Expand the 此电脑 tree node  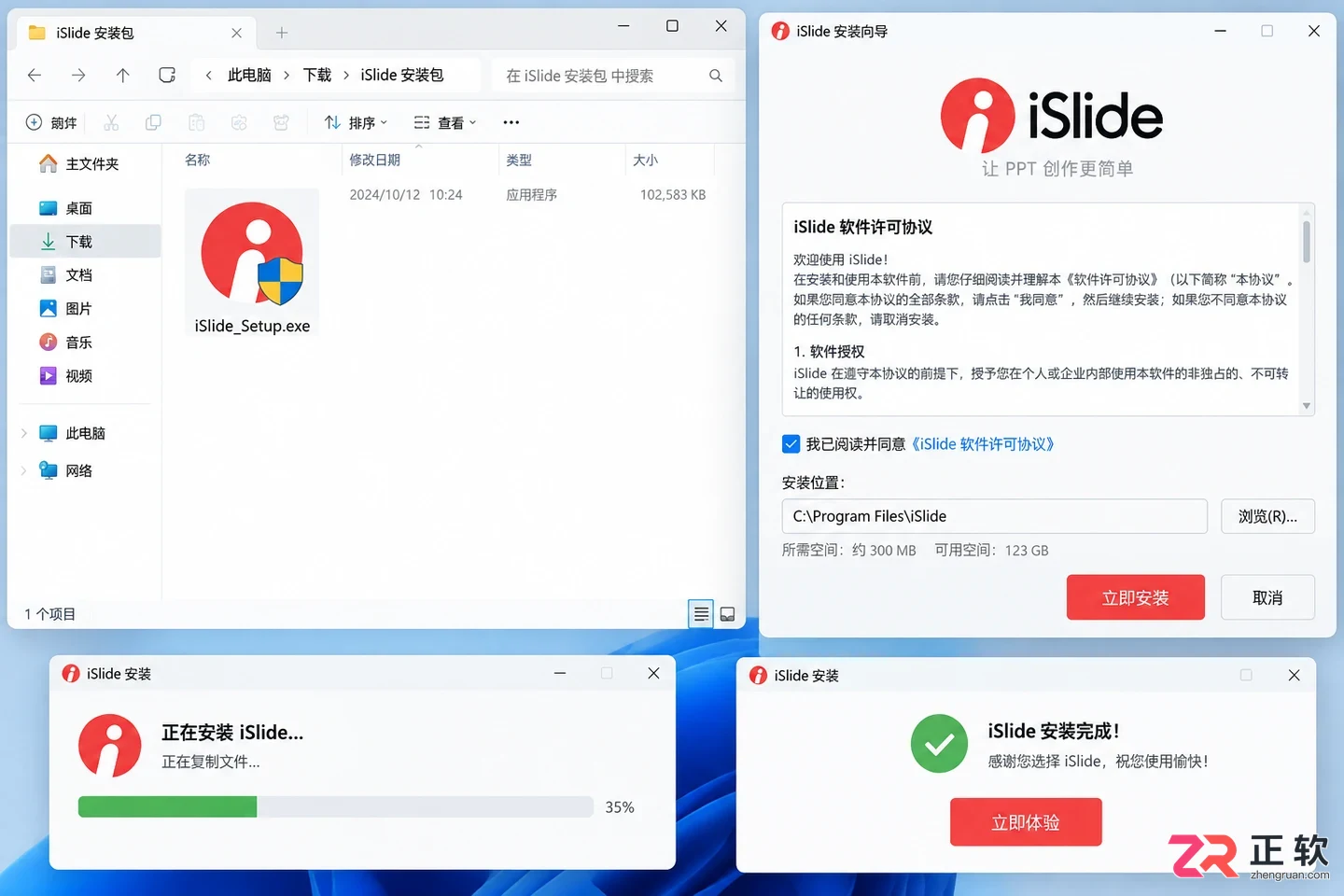tap(23, 433)
